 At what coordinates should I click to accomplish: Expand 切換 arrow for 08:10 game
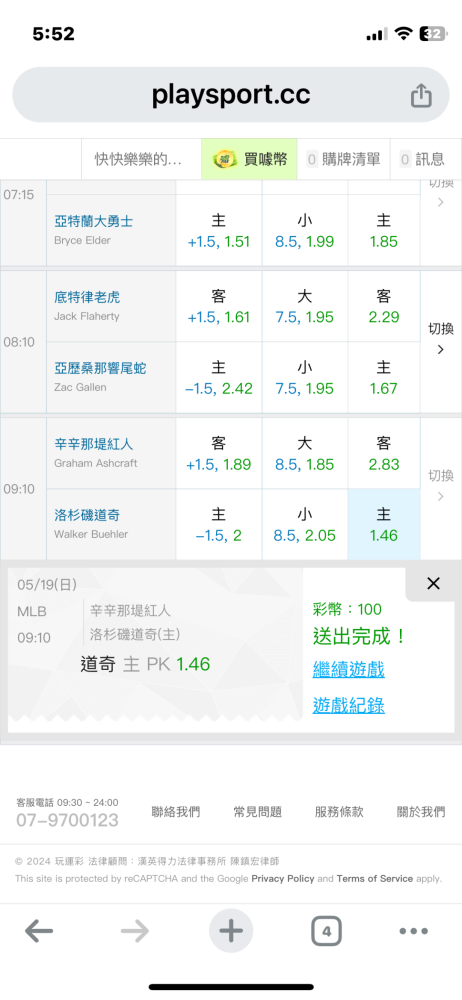coord(440,339)
